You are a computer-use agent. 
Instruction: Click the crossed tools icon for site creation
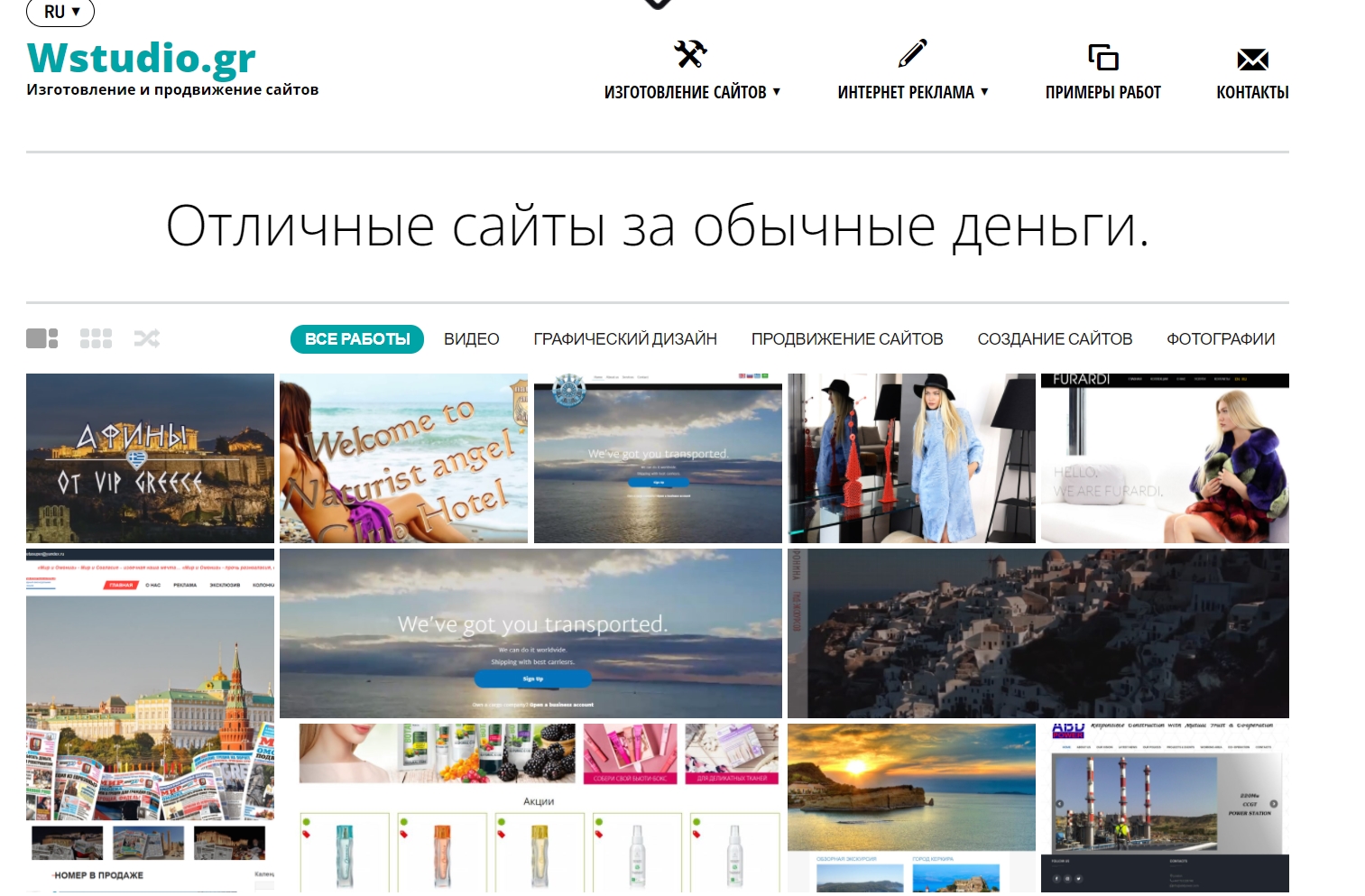[690, 54]
